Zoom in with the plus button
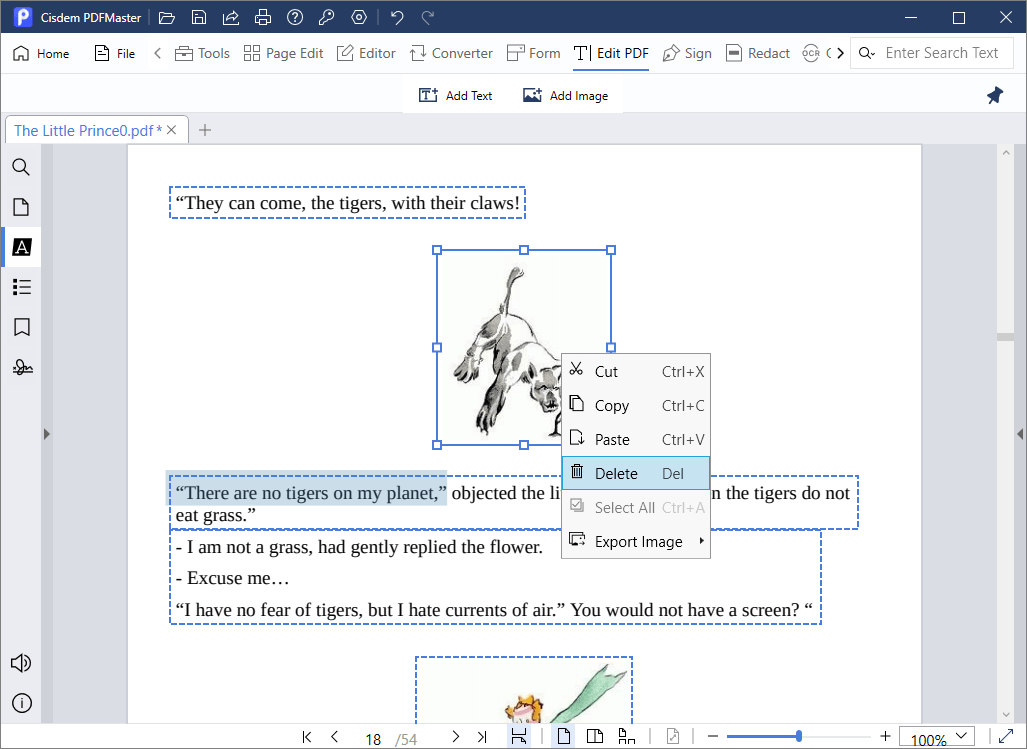Image resolution: width=1027 pixels, height=749 pixels. point(886,737)
